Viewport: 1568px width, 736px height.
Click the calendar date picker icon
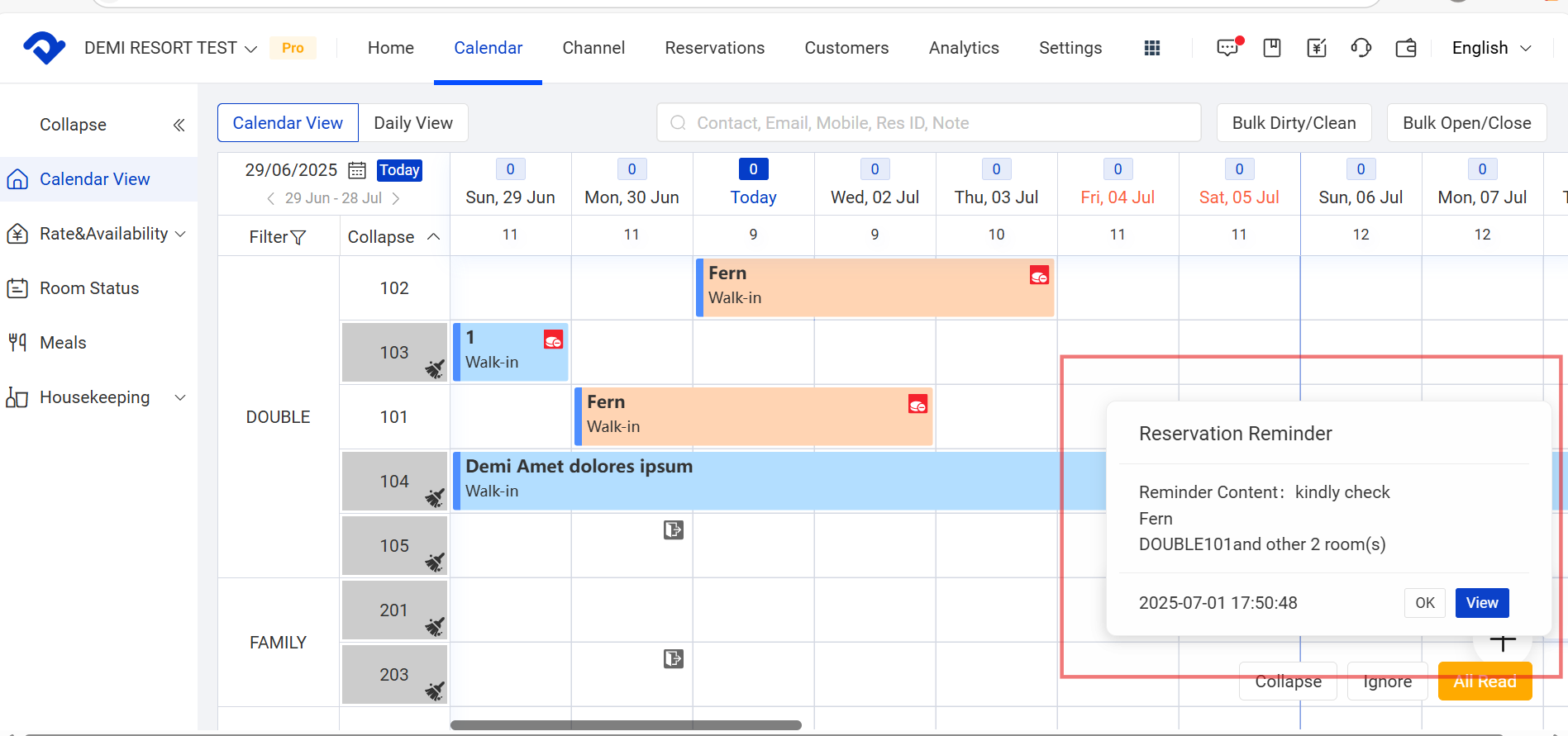357,170
